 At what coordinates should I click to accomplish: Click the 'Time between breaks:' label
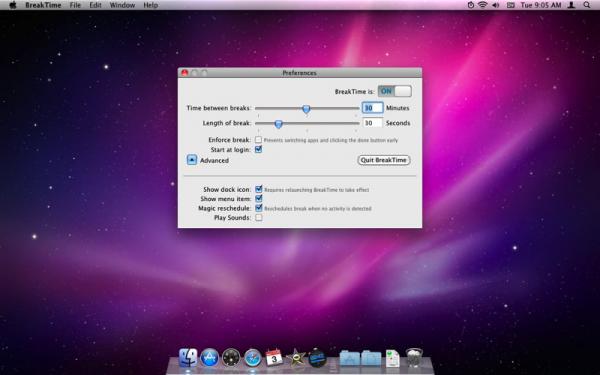[x=218, y=108]
